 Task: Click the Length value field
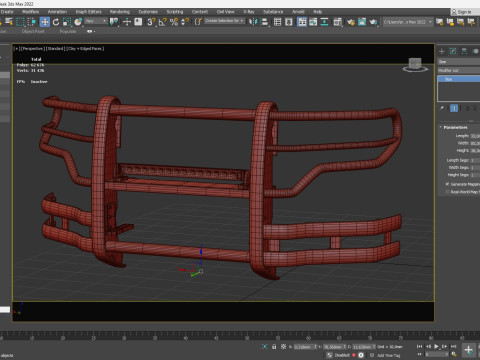click(x=475, y=136)
